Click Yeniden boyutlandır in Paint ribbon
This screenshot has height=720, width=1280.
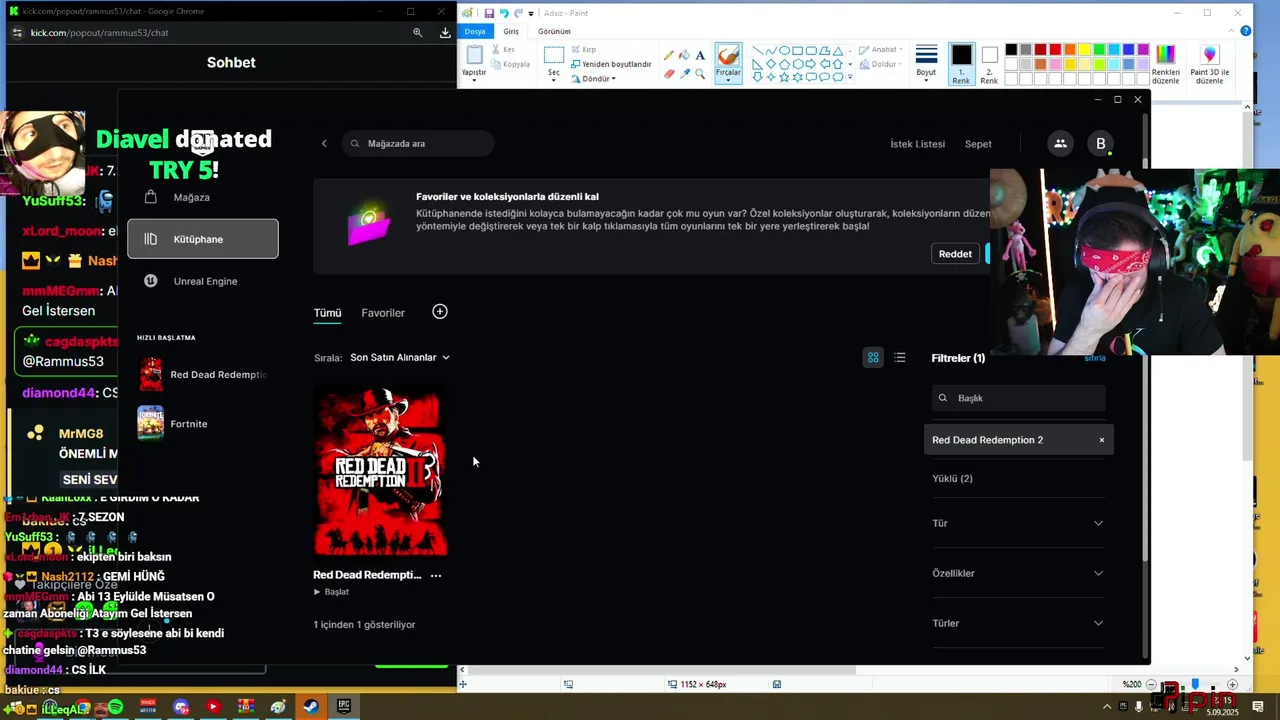pos(611,64)
